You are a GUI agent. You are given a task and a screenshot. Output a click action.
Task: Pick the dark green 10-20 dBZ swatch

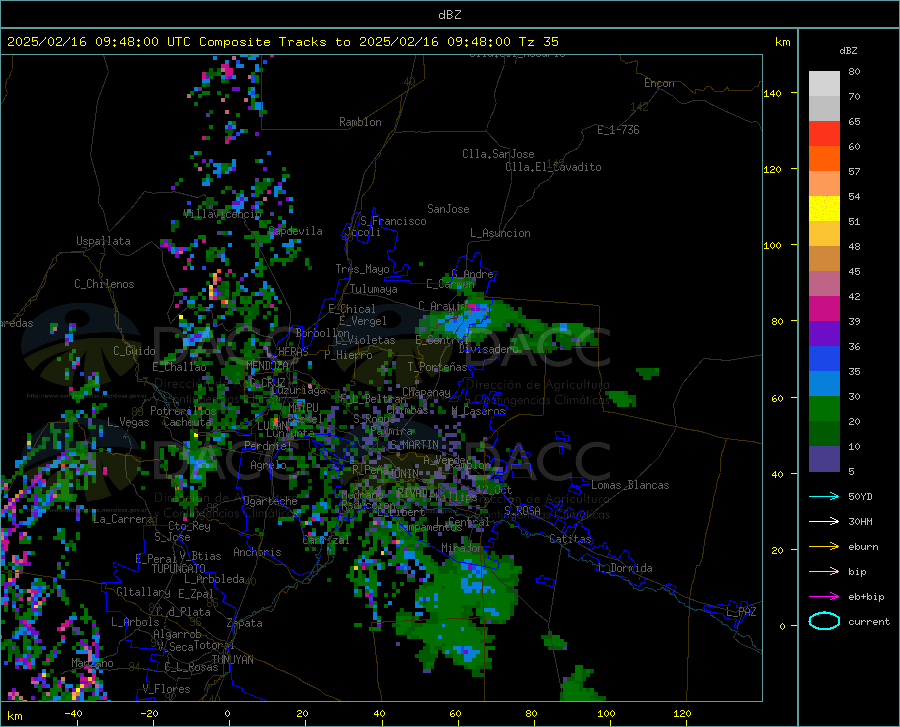pos(824,434)
